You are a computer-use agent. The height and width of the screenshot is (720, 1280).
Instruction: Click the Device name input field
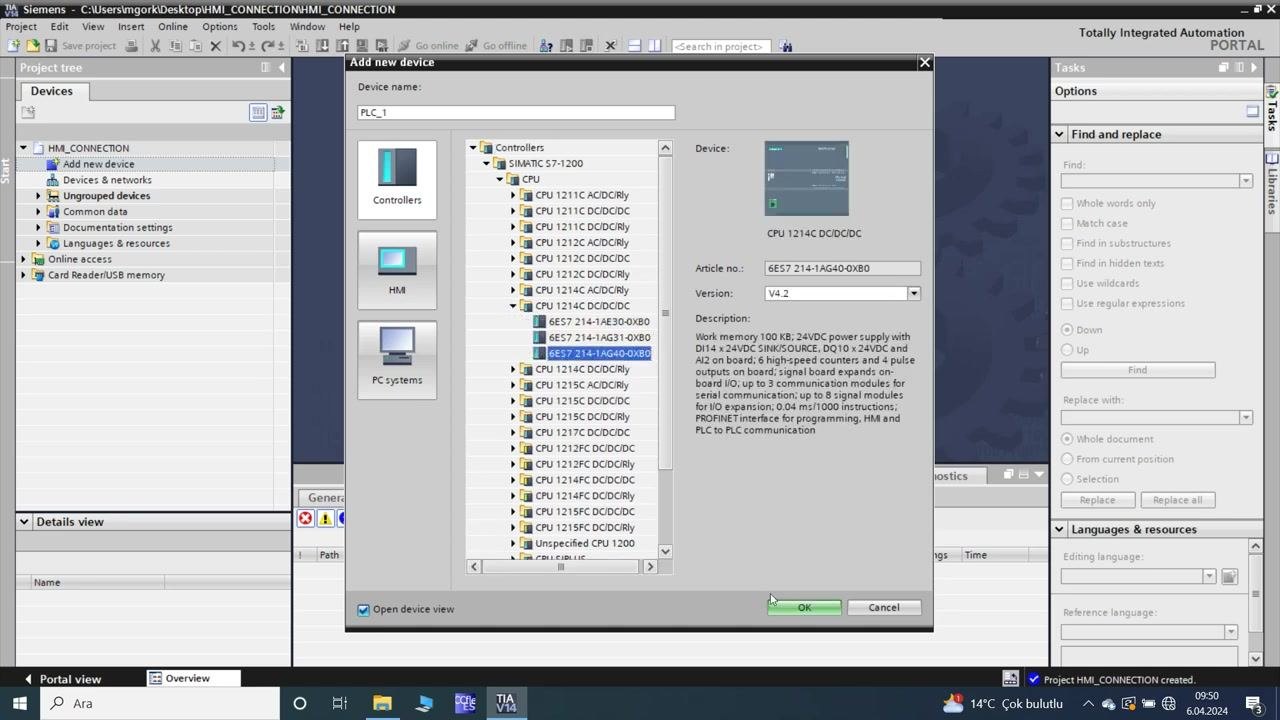[516, 112]
